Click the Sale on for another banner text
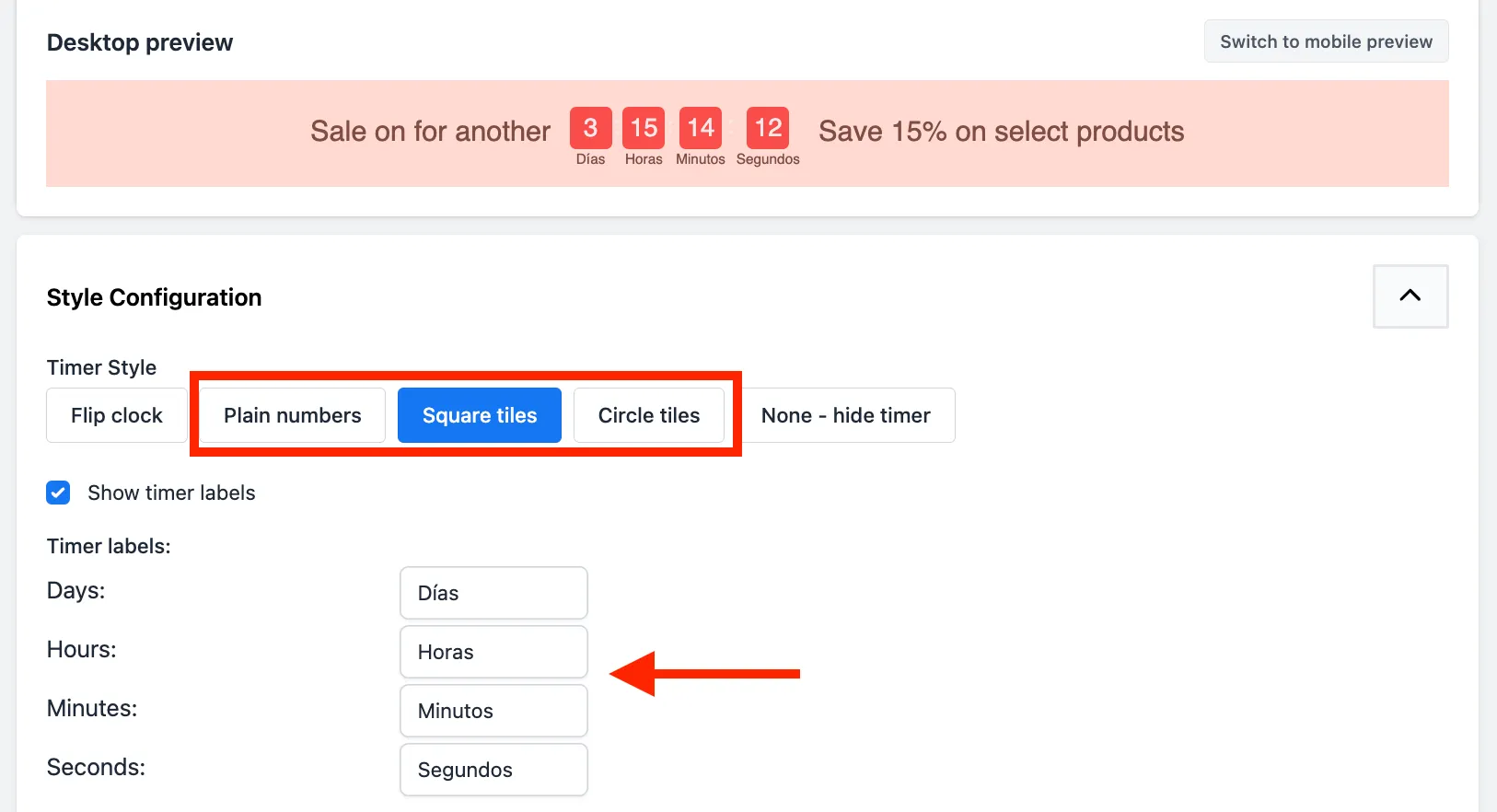 pos(430,131)
